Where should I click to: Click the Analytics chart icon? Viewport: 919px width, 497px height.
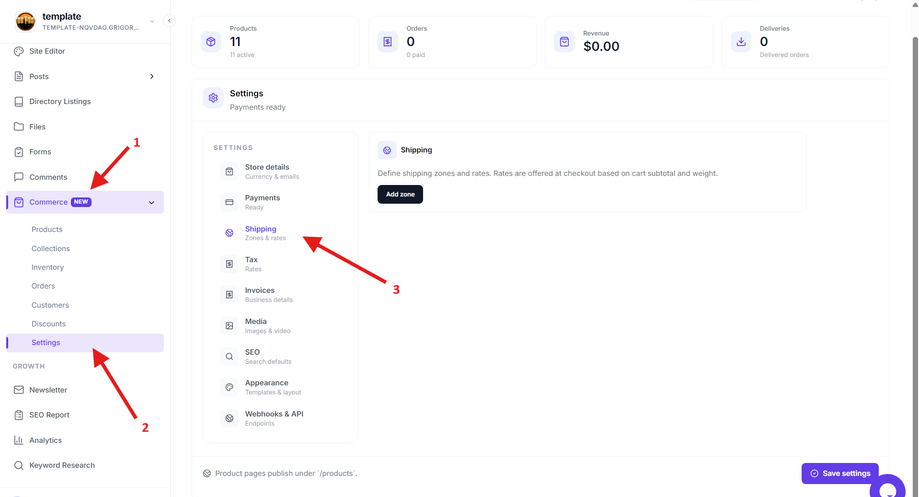click(x=19, y=440)
